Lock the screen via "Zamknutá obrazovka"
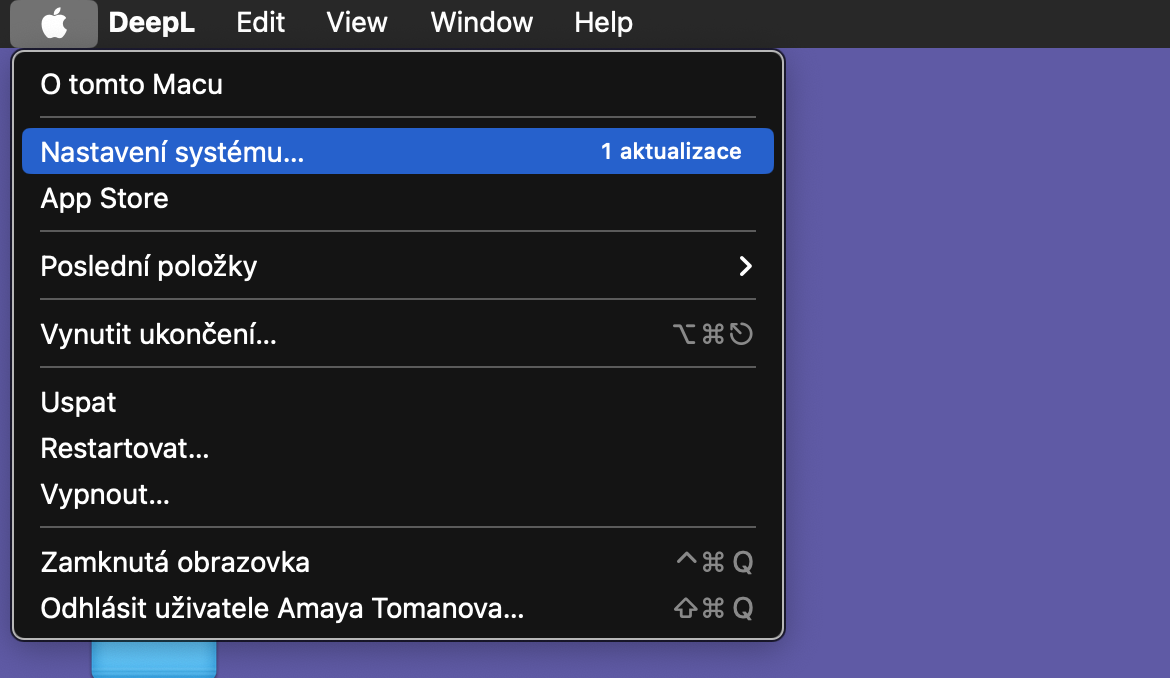The height and width of the screenshot is (678, 1170). click(175, 562)
